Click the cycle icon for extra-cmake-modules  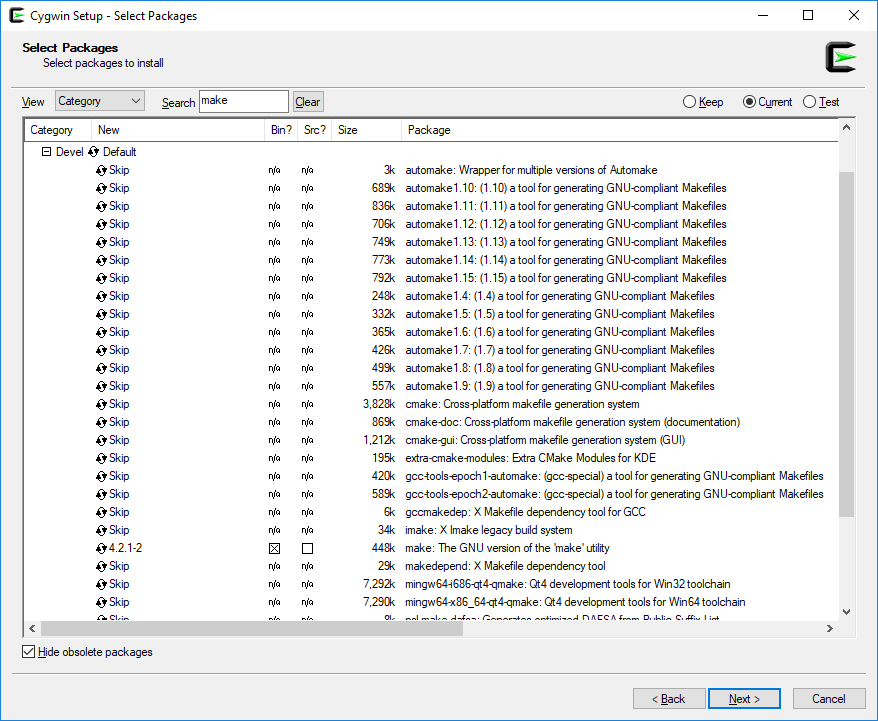101,458
